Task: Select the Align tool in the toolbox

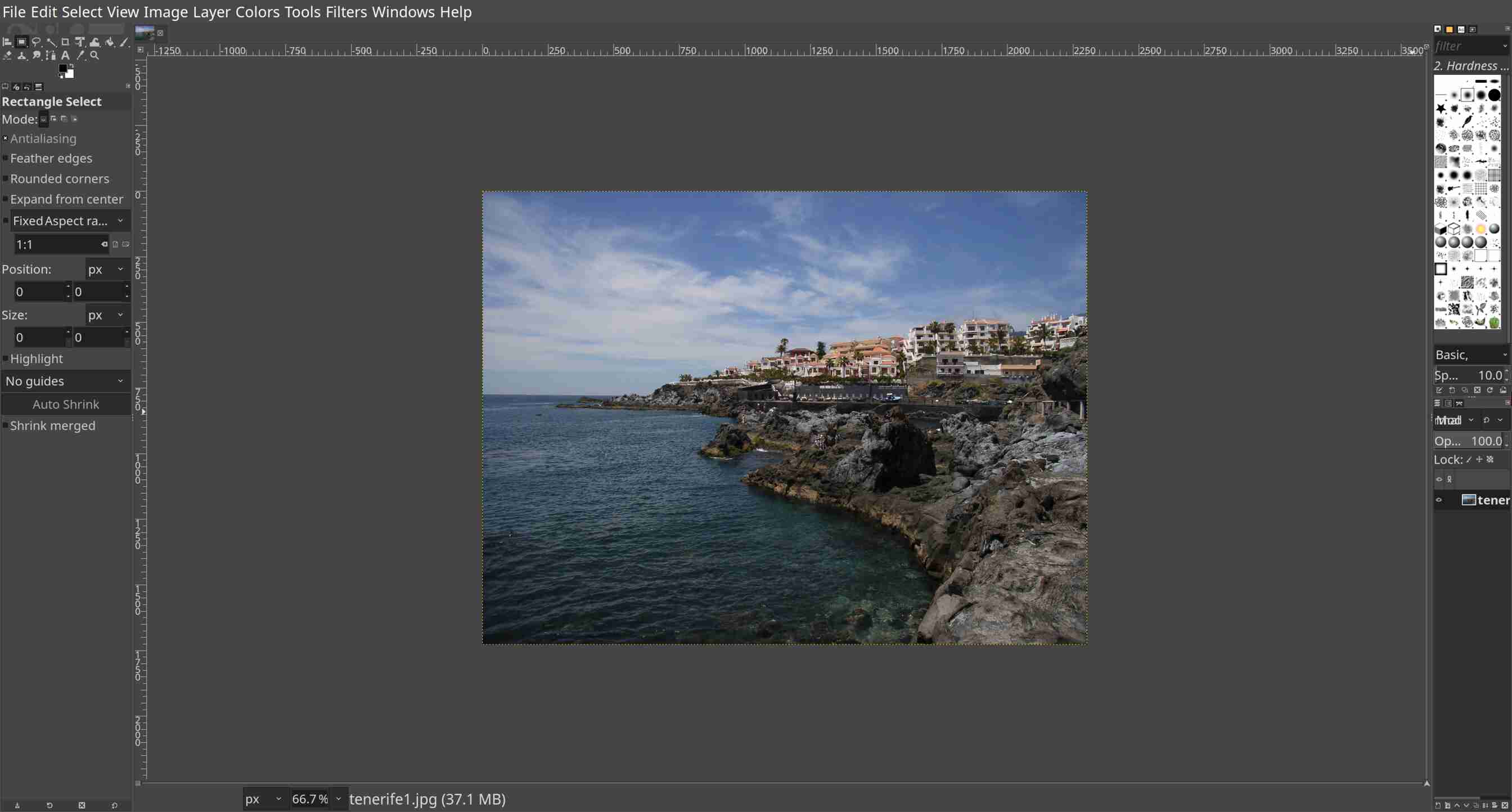Action: 7,42
